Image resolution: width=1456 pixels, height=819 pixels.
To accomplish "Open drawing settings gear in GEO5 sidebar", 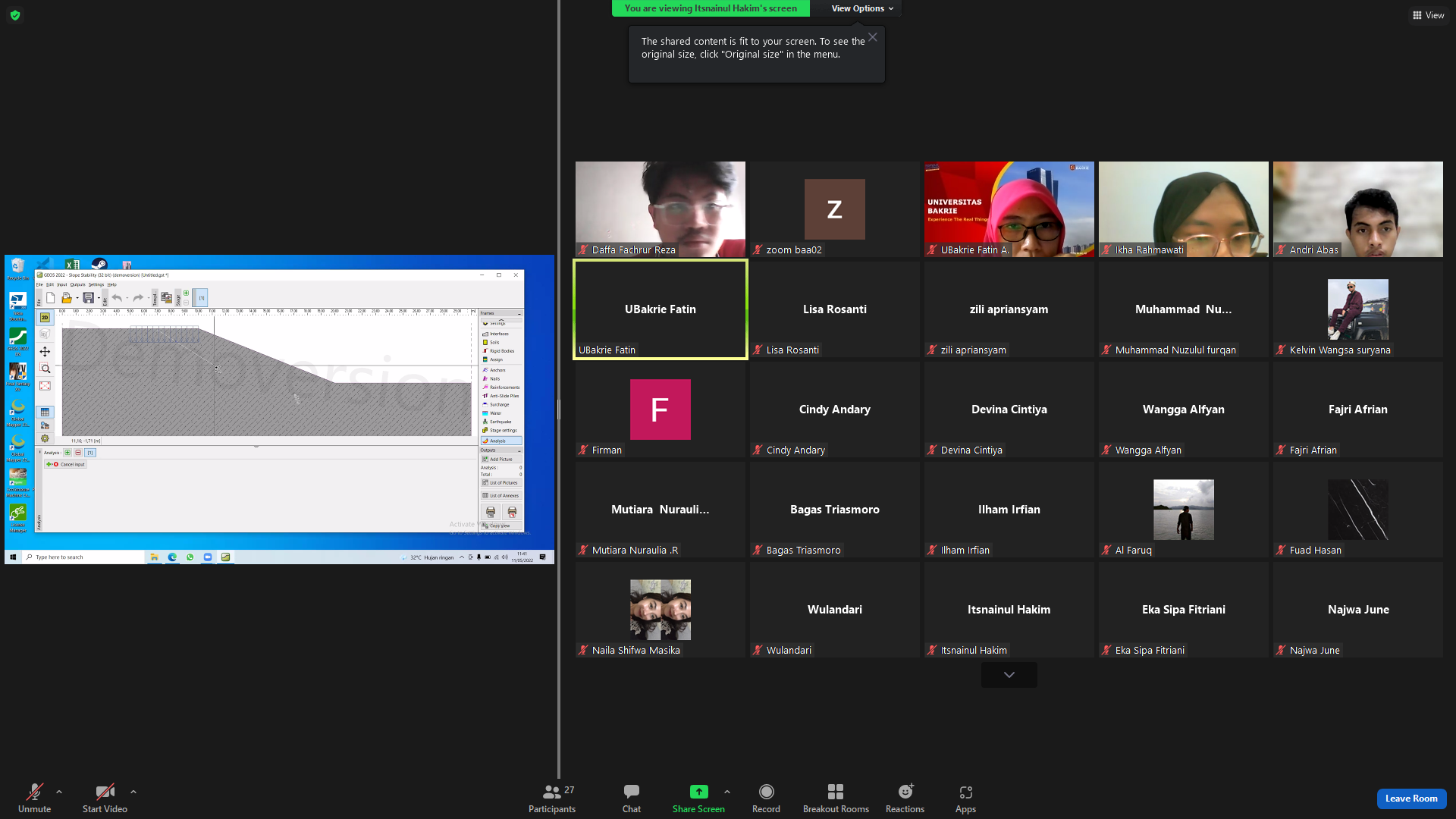I will 45,438.
